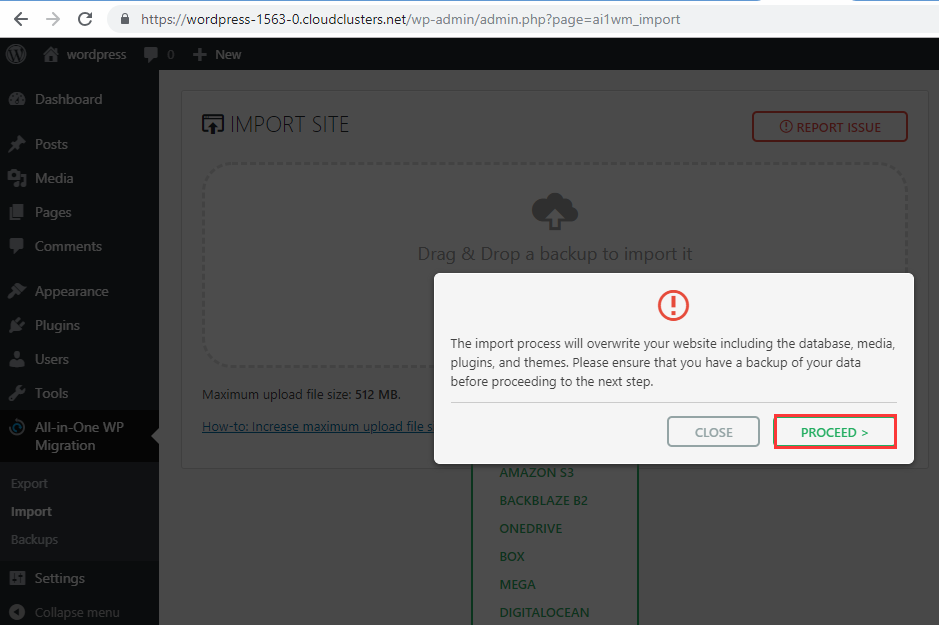Click the Settings menu label

pyautogui.click(x=59, y=578)
